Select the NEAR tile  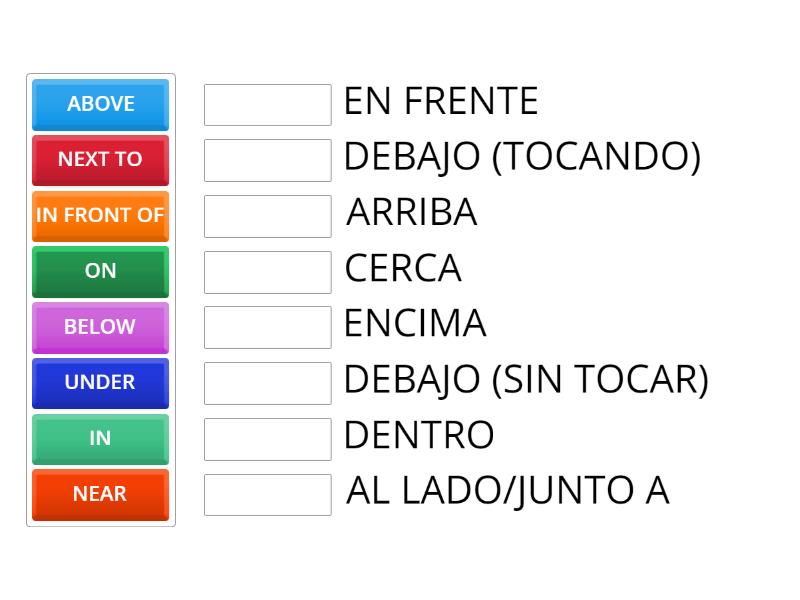click(x=100, y=494)
